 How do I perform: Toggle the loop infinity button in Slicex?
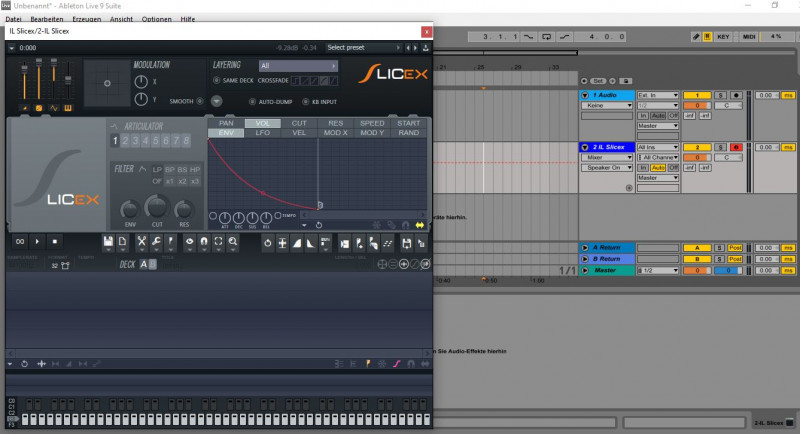pyautogui.click(x=19, y=241)
